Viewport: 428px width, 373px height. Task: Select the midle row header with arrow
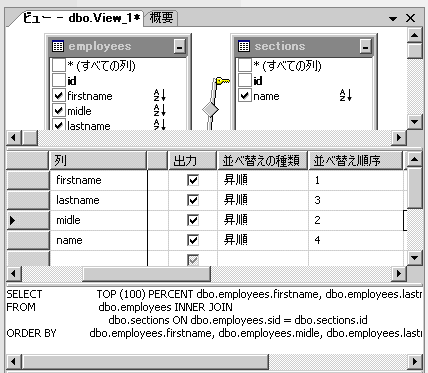(x=28, y=220)
